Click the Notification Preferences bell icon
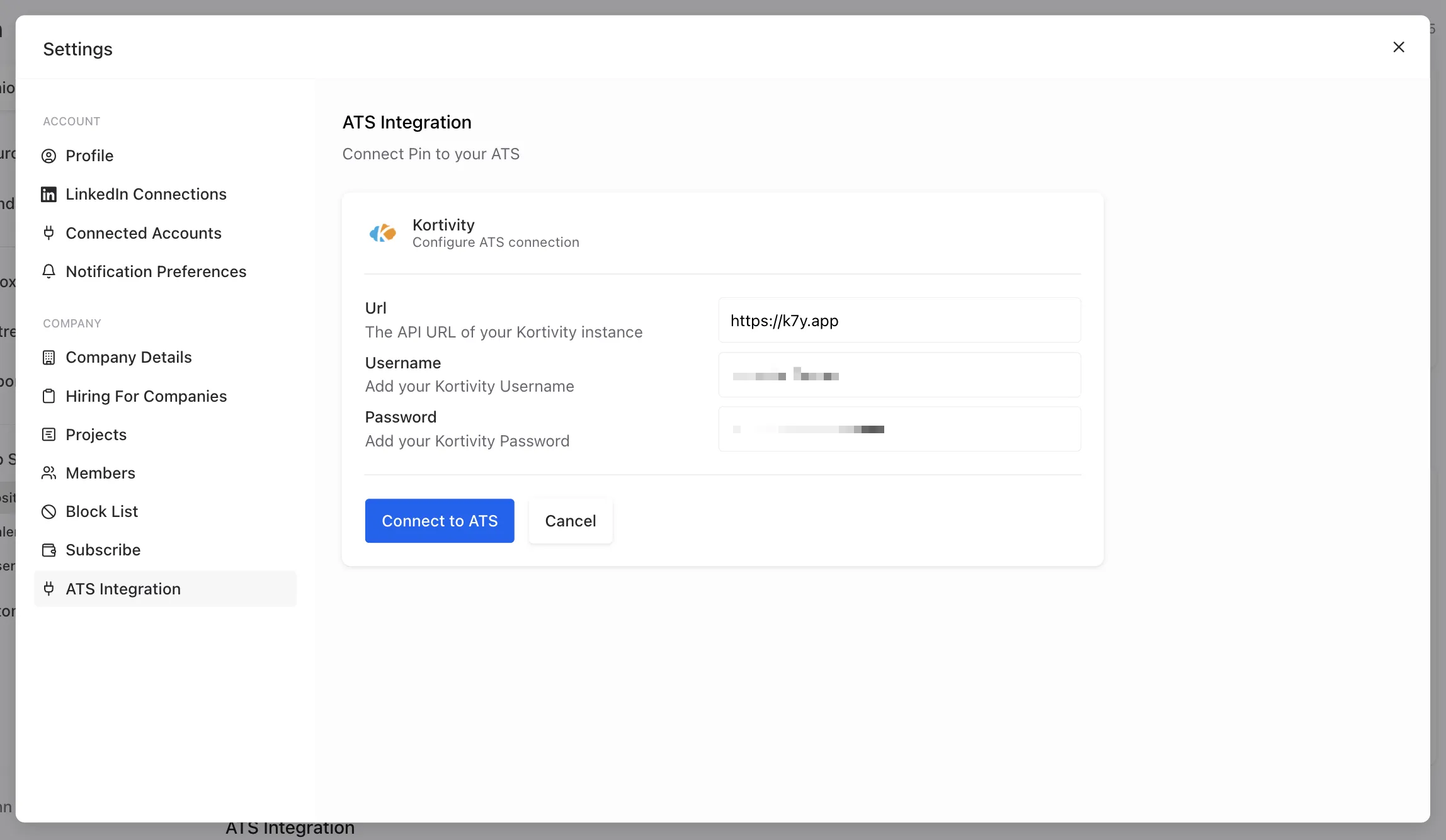 click(48, 271)
